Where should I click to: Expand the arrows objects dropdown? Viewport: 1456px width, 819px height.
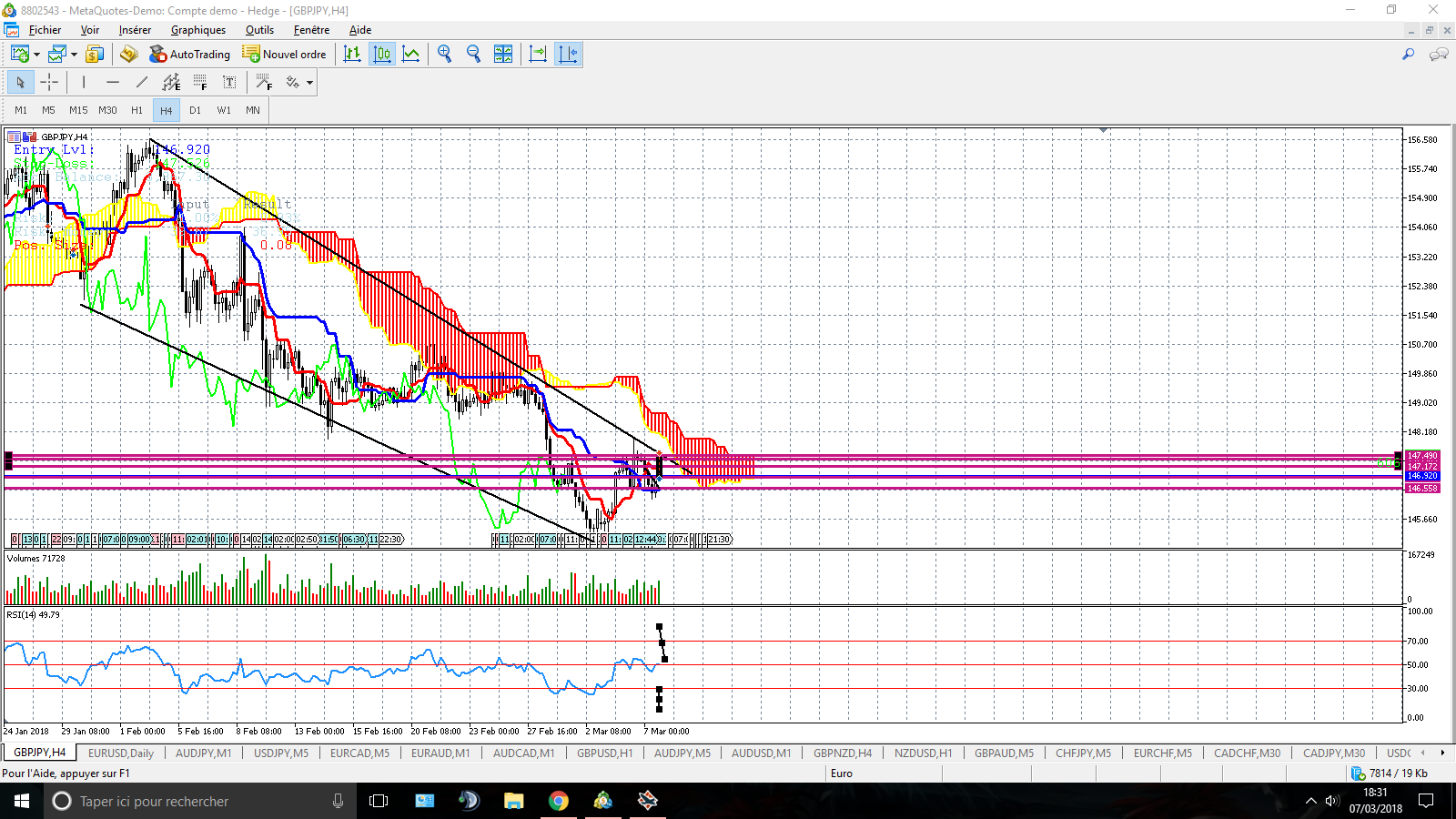(x=309, y=83)
